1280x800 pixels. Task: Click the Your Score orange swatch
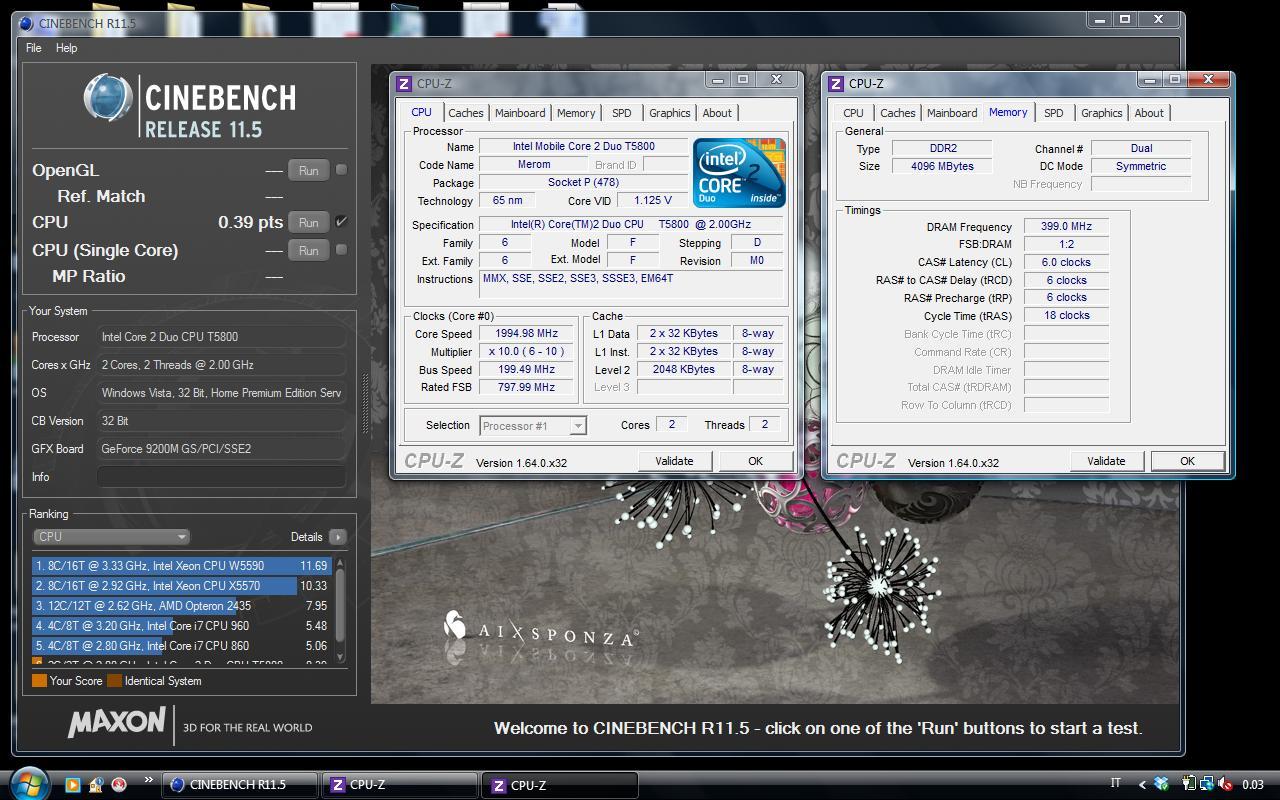39,681
